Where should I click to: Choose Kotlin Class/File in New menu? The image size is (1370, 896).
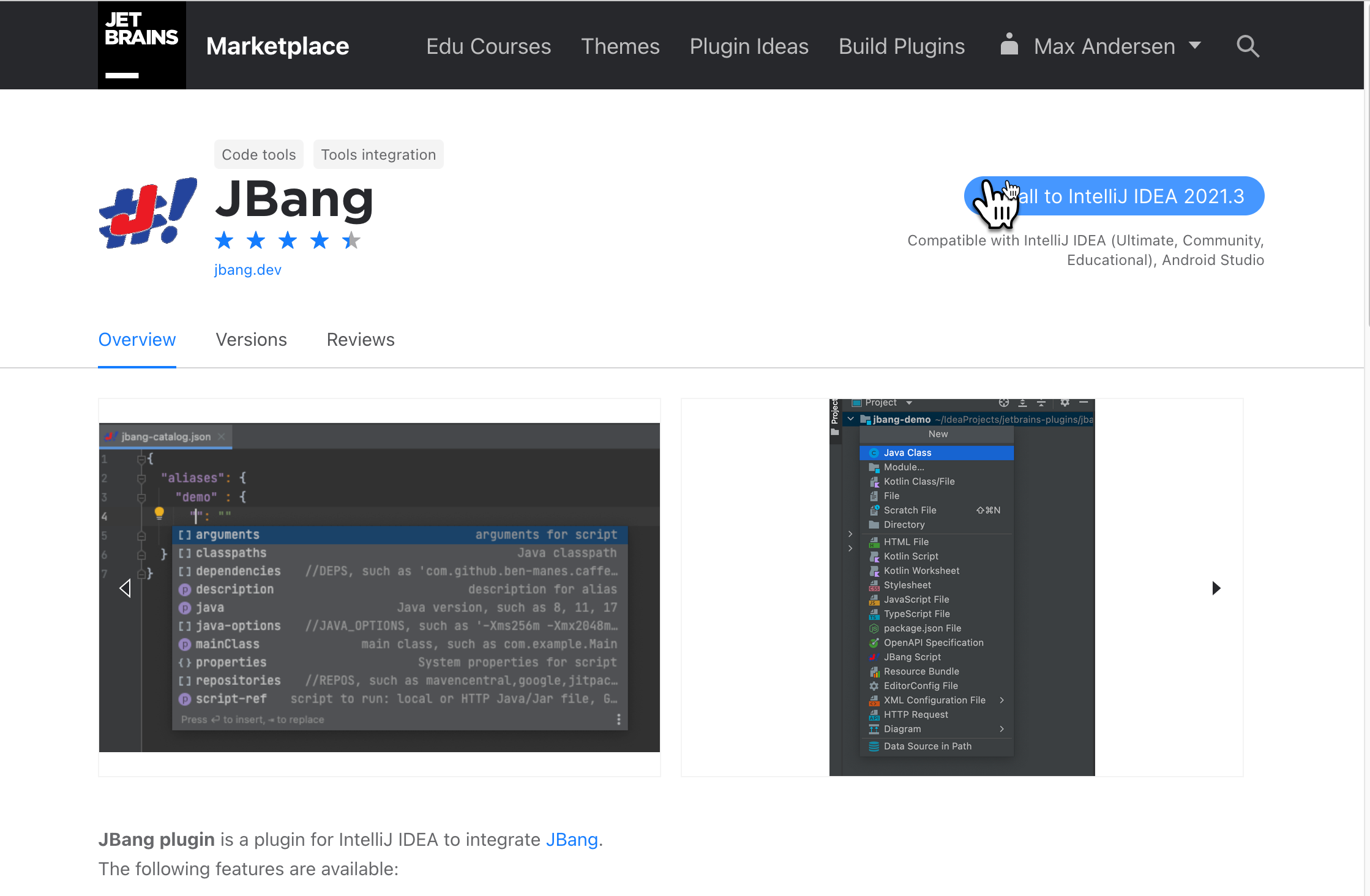[937, 482]
